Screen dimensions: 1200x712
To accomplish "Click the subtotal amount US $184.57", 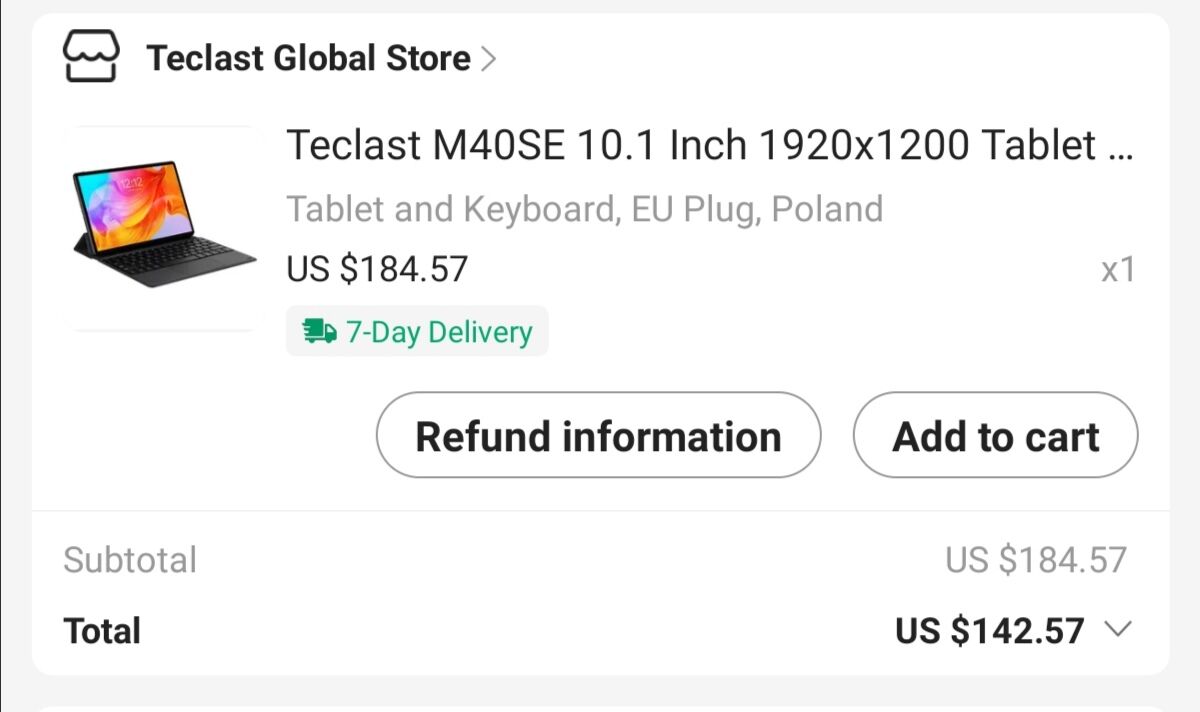I will pos(1036,560).
